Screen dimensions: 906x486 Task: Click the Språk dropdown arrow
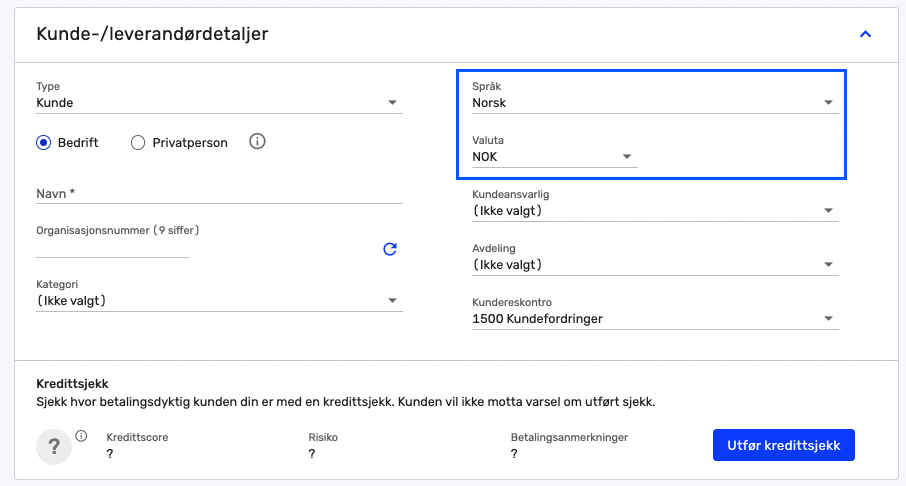coord(828,102)
